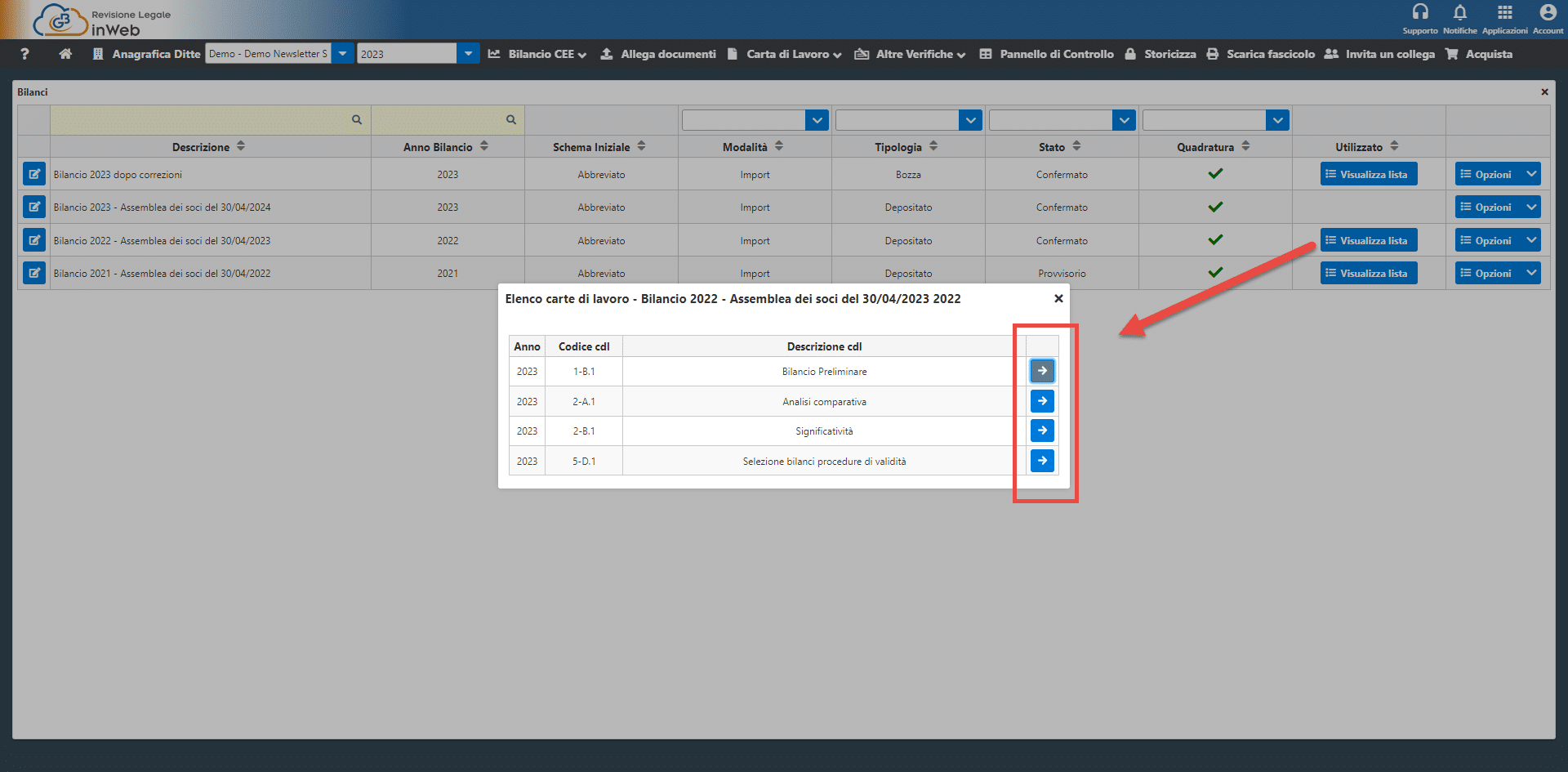The width and height of the screenshot is (1568, 772).
Task: Open the company dropdown Demo Newsletter
Action: [343, 54]
